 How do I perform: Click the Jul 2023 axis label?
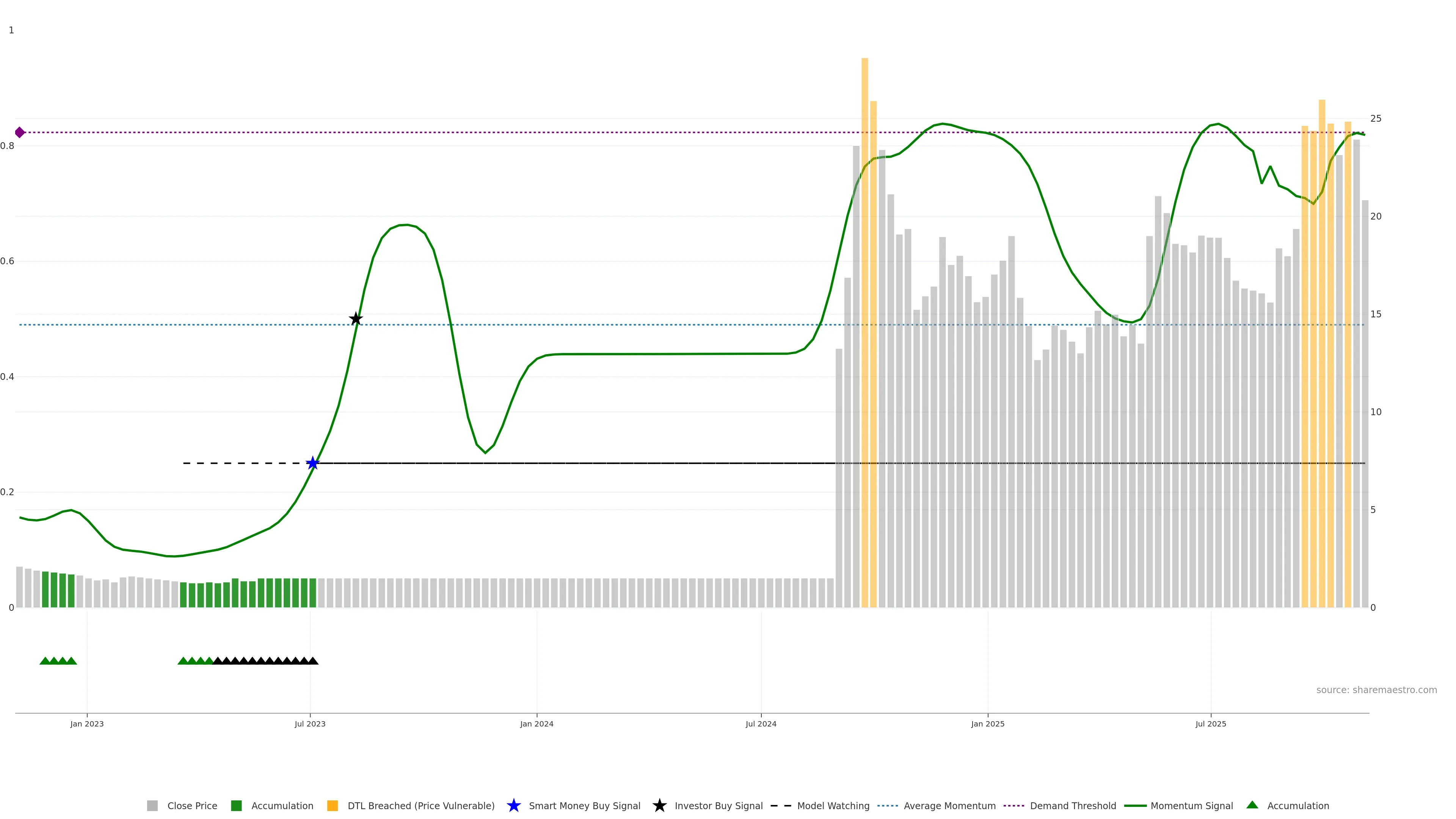coord(310,723)
